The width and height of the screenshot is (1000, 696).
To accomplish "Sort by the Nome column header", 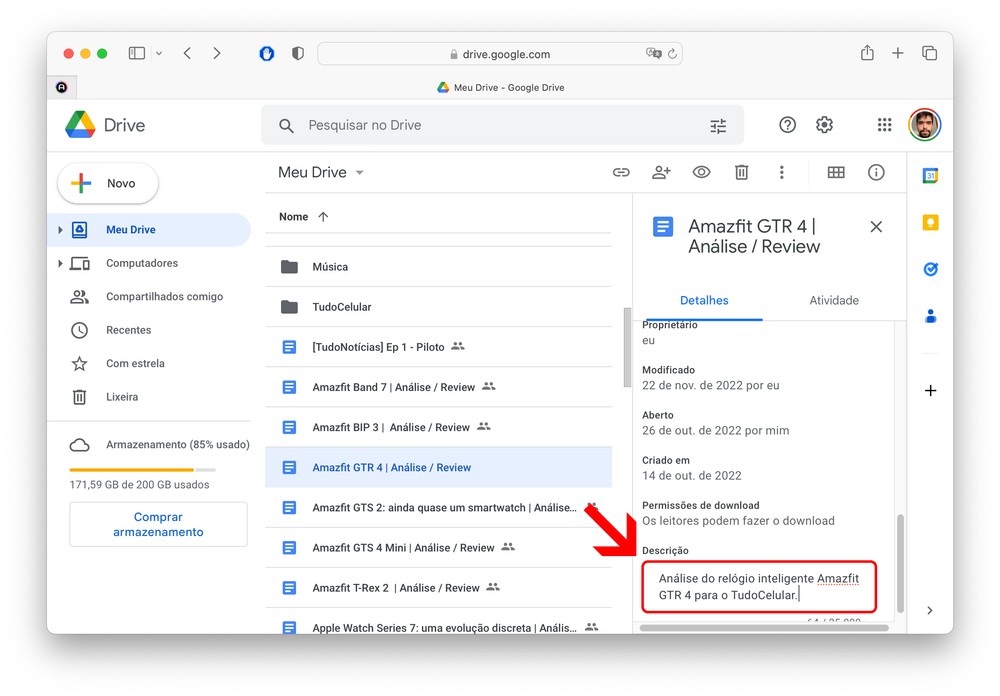I will coord(293,217).
